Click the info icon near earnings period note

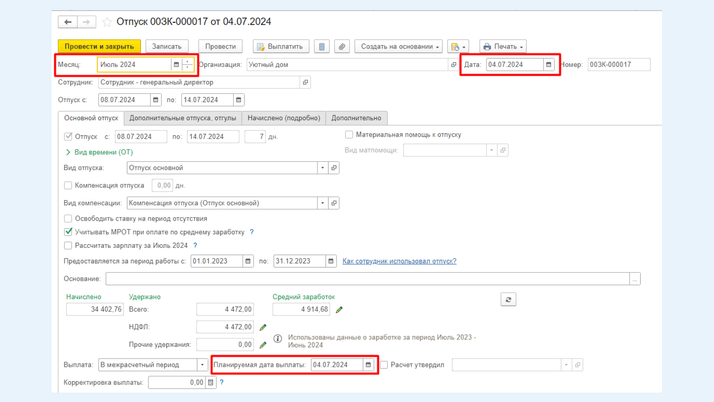pyautogui.click(x=278, y=338)
